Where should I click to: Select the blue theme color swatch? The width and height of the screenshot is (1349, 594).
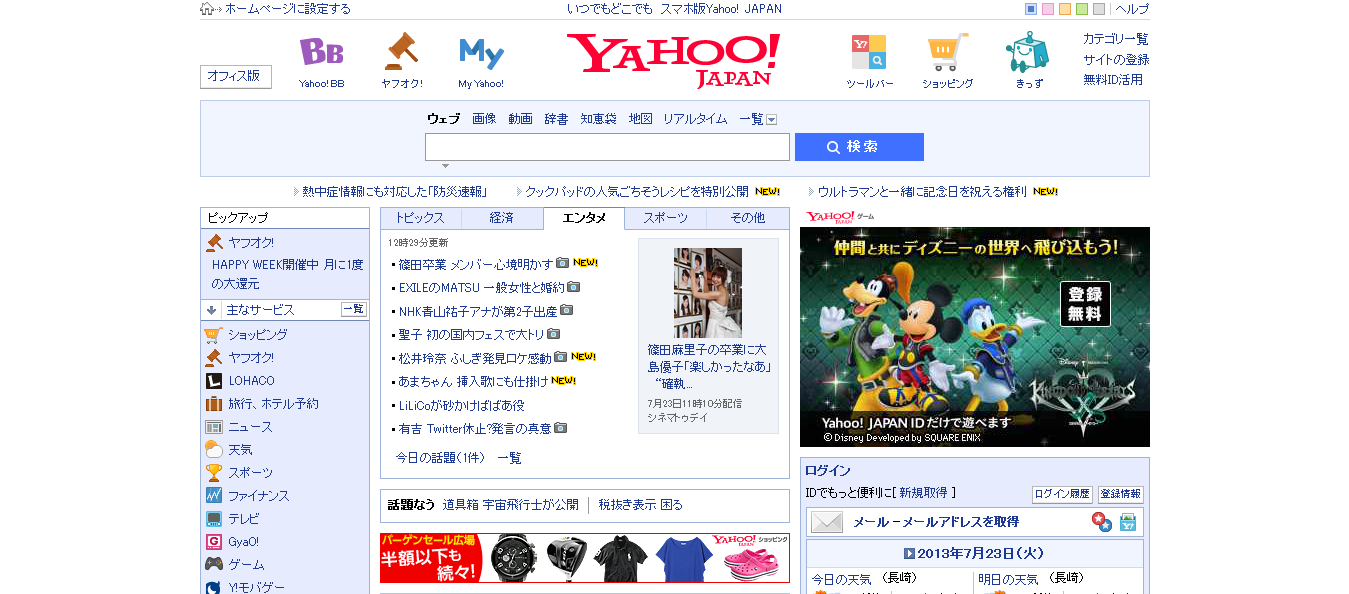coord(1031,9)
